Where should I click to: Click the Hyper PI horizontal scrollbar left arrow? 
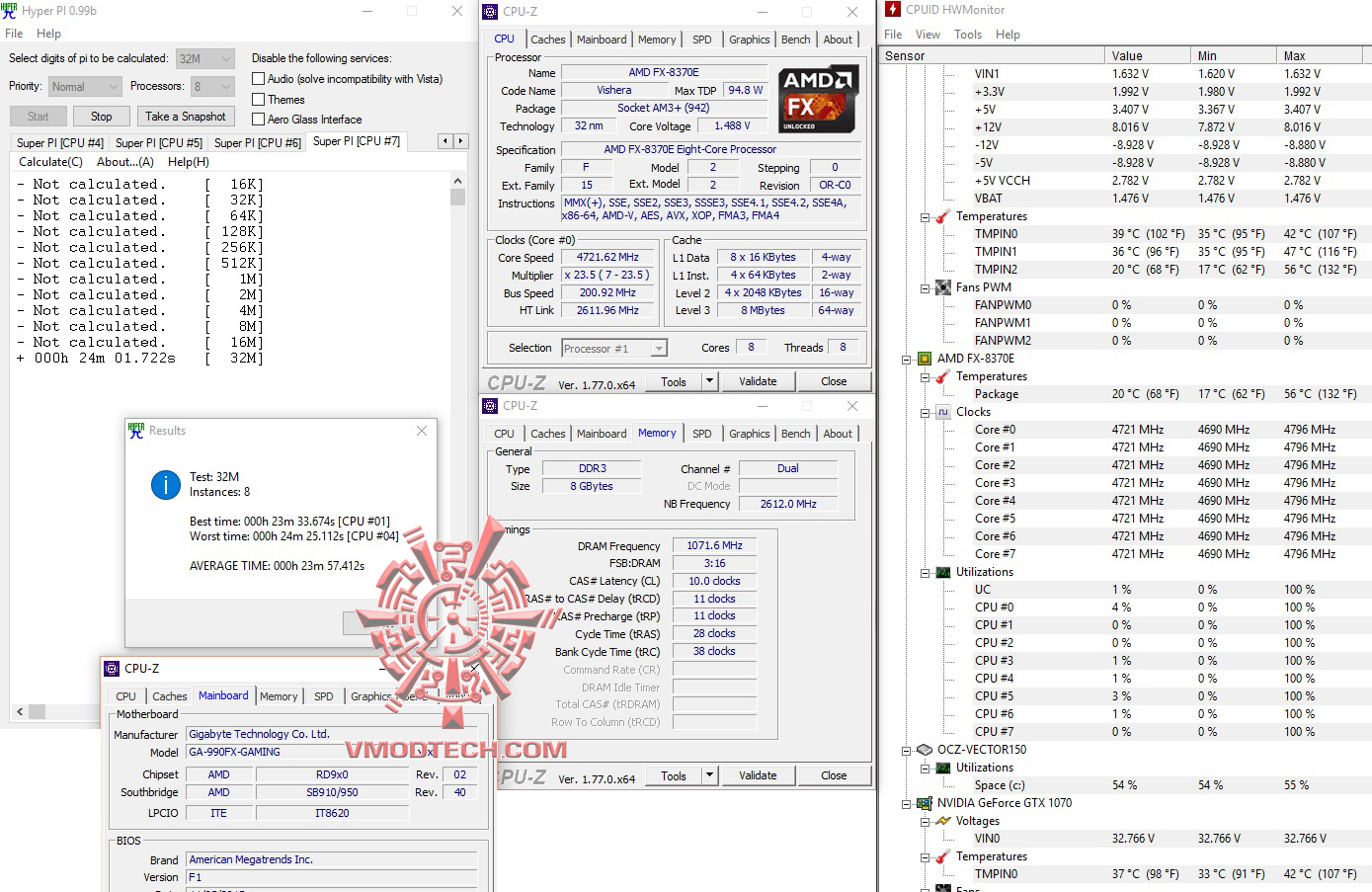point(20,711)
